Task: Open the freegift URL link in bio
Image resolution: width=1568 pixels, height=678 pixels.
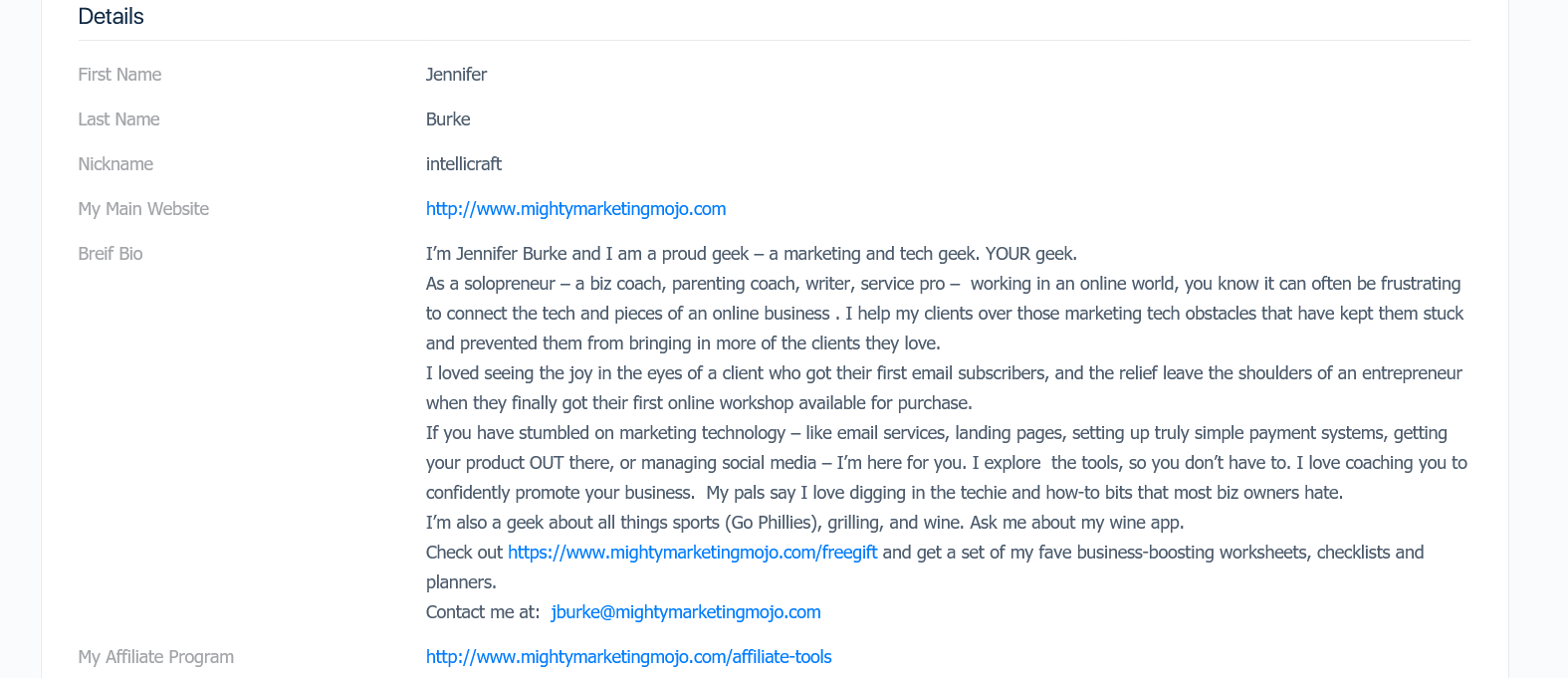Action: pyautogui.click(x=692, y=553)
